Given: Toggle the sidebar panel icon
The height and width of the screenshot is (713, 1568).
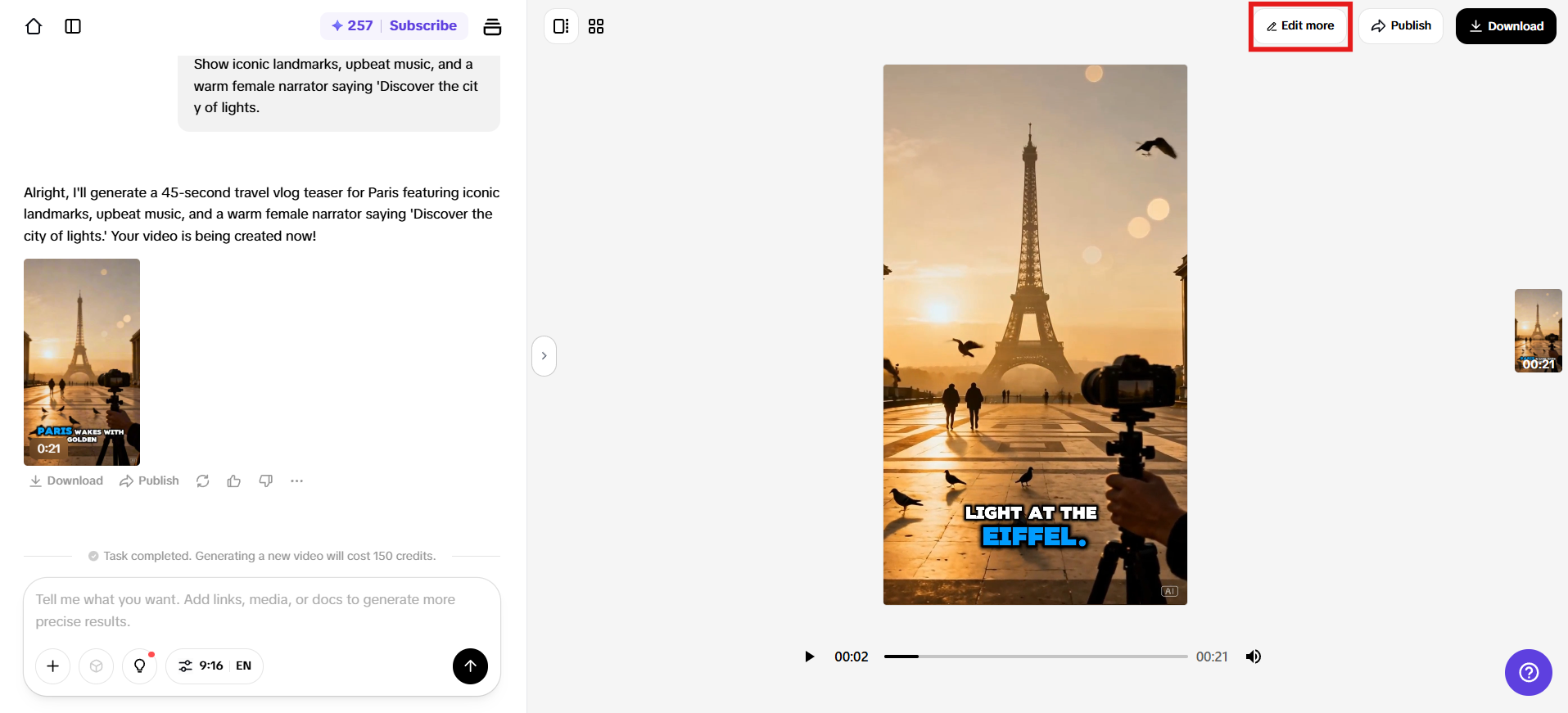Looking at the screenshot, I should [x=73, y=26].
